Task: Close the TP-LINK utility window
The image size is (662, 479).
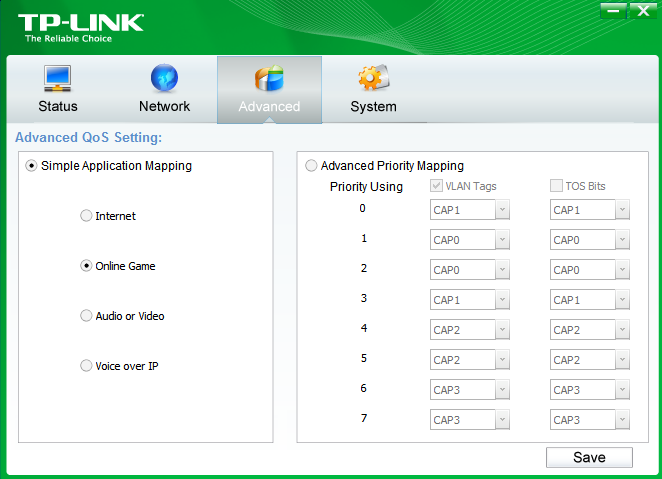Action: point(643,10)
